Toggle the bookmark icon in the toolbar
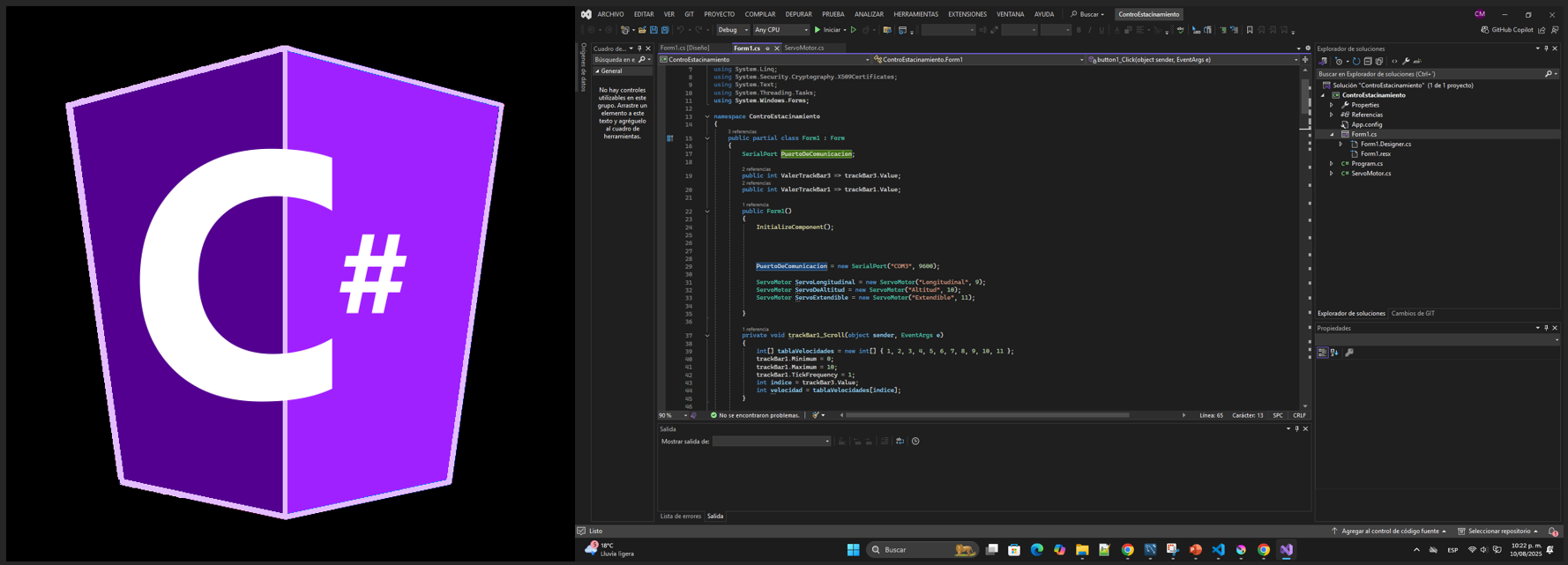The width and height of the screenshot is (1568, 565). (1250, 30)
